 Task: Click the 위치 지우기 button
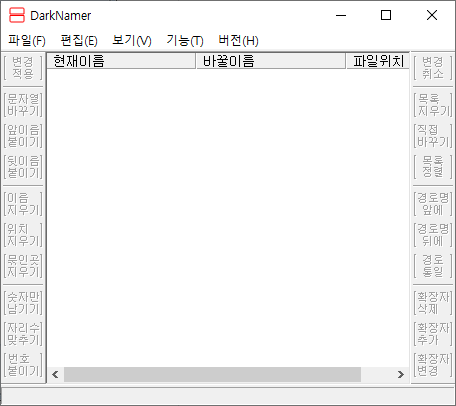coord(23,235)
